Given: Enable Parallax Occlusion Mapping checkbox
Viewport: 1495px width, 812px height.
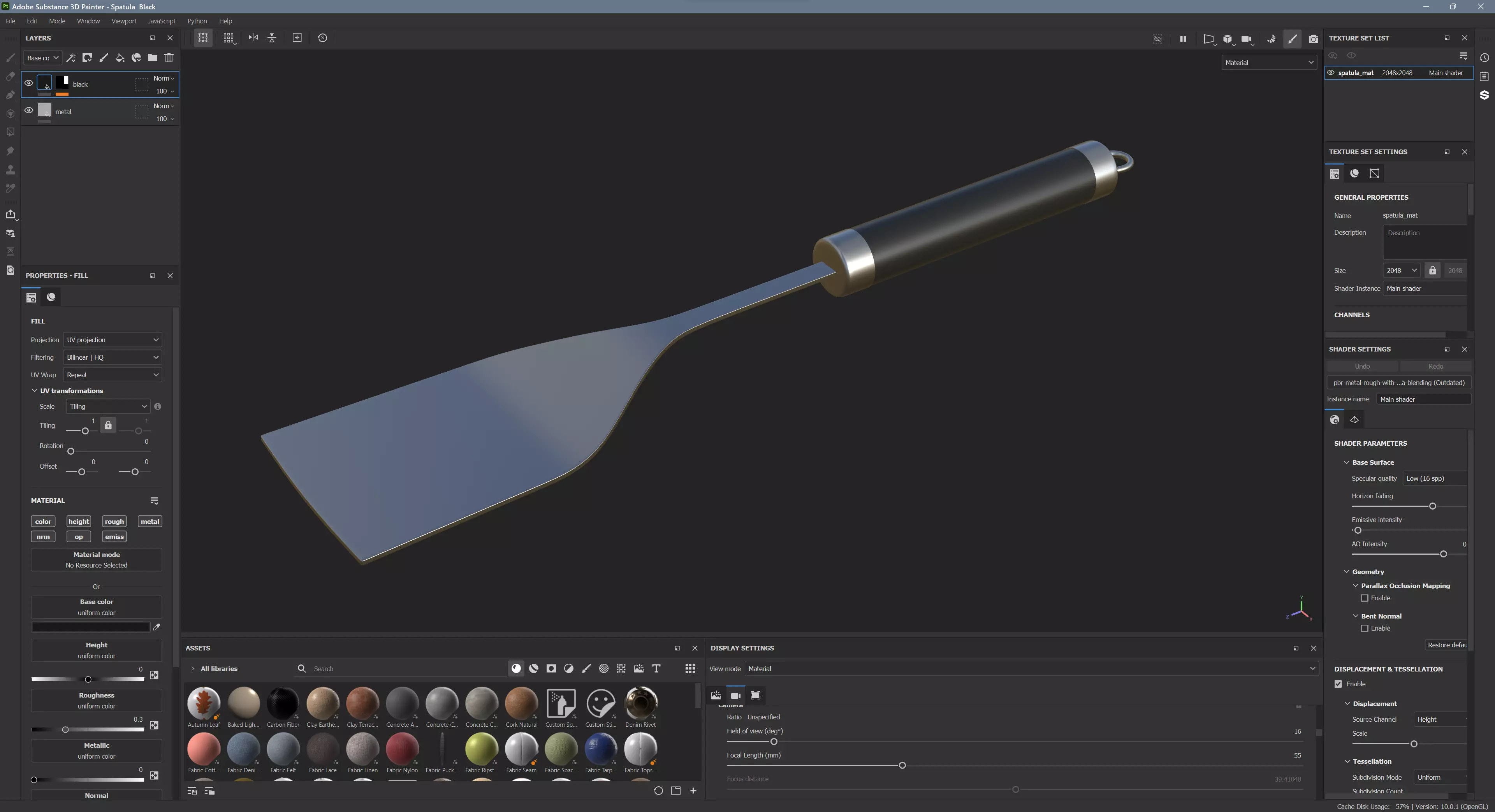Looking at the screenshot, I should click(1365, 598).
